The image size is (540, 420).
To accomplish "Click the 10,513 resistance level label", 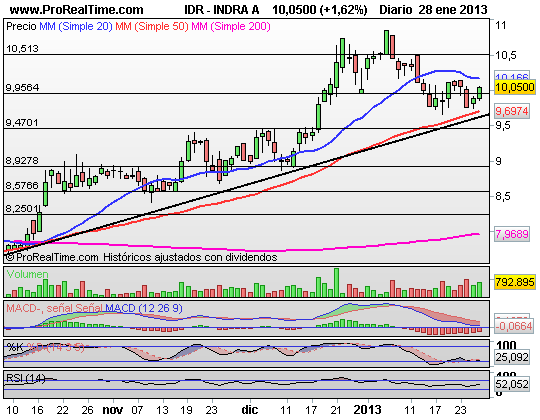I will tap(22, 49).
